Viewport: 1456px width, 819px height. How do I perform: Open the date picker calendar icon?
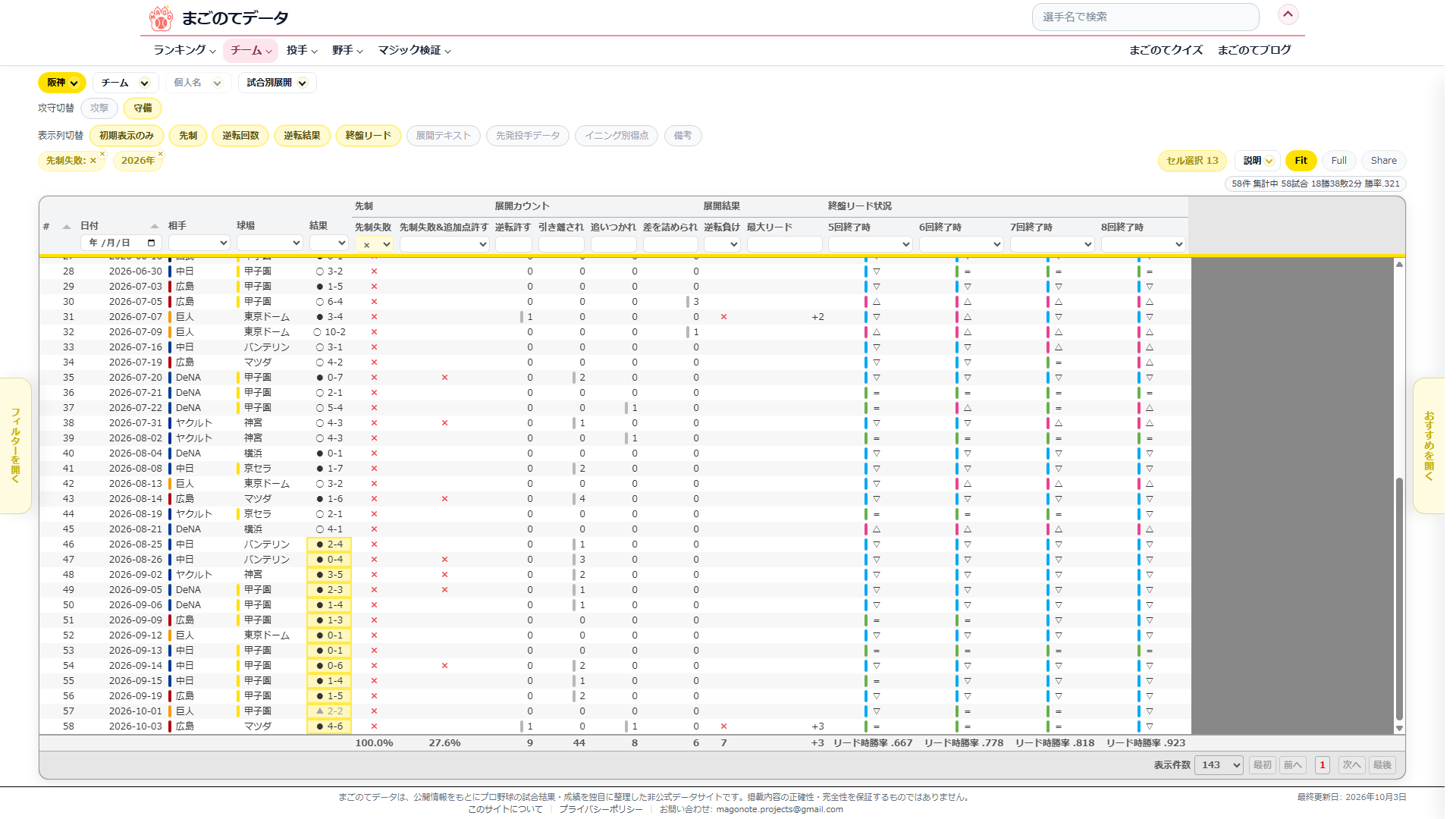(152, 243)
